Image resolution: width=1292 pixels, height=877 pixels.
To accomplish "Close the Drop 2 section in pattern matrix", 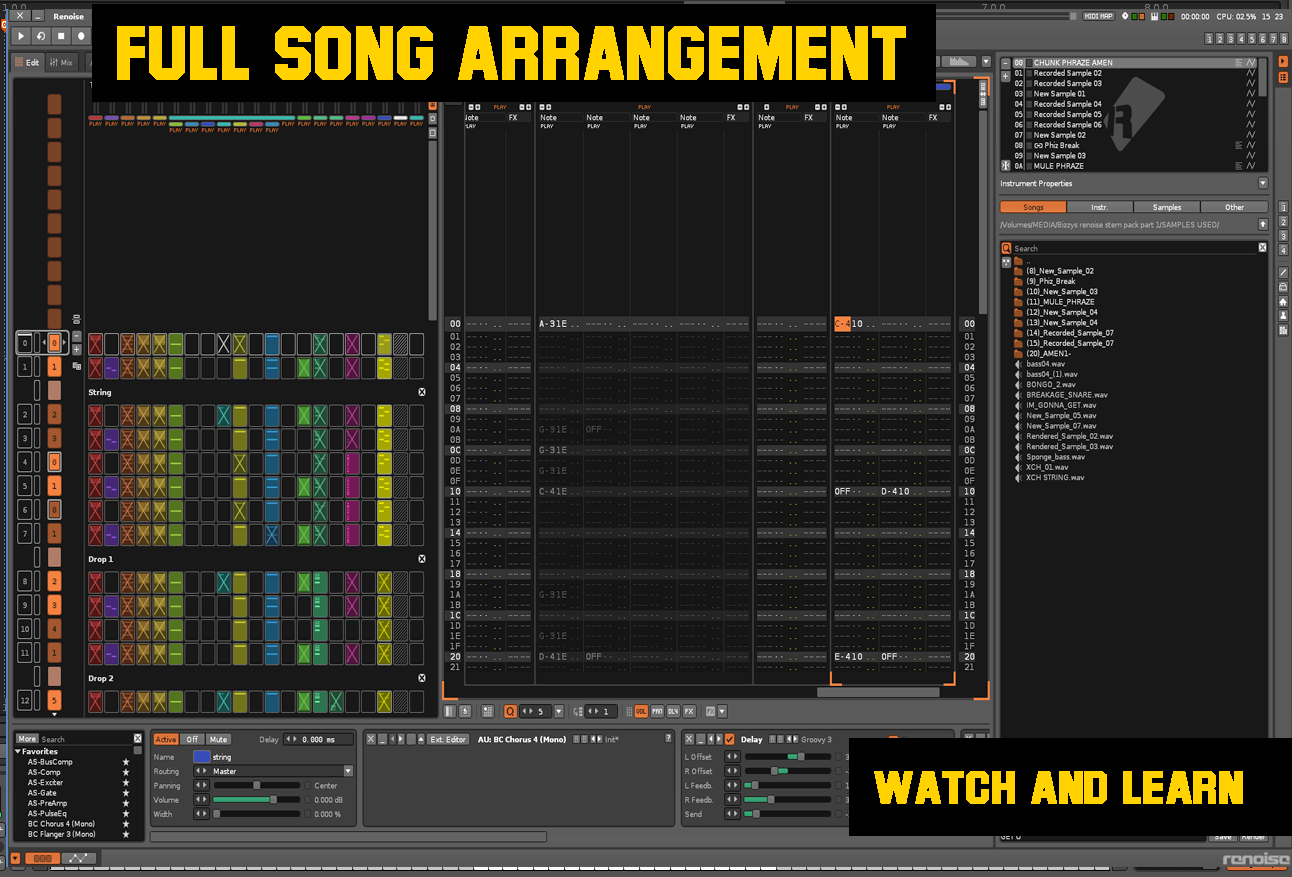I will click(422, 679).
